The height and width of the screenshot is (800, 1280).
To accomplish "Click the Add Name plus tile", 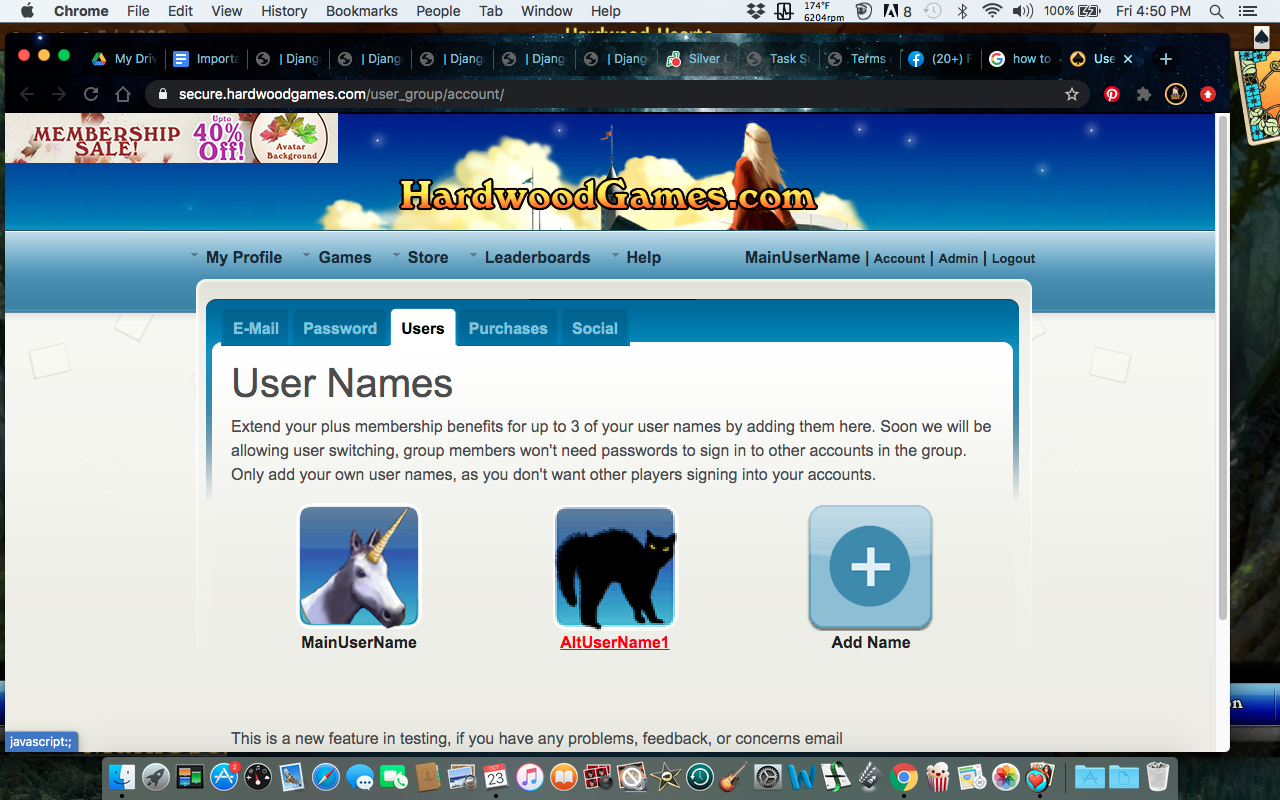I will click(870, 567).
